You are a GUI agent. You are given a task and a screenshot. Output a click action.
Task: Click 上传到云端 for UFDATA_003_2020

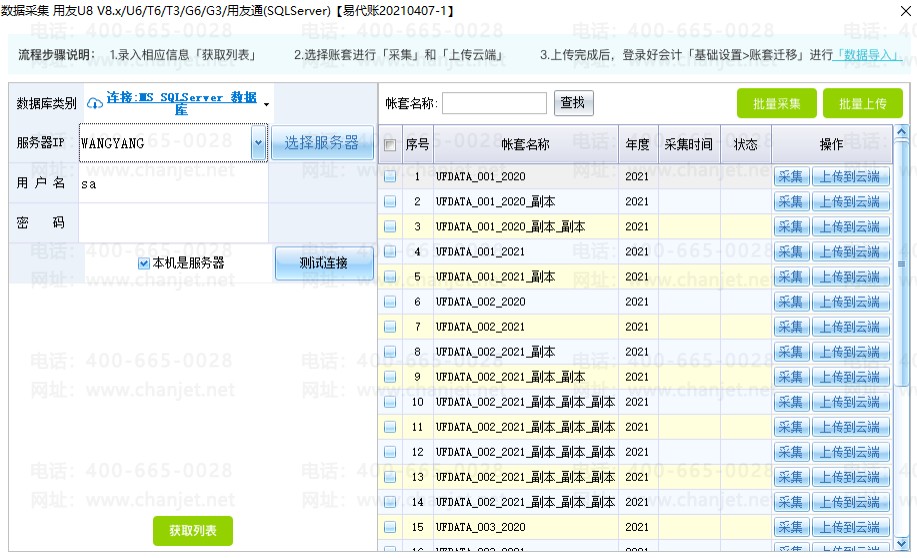850,528
